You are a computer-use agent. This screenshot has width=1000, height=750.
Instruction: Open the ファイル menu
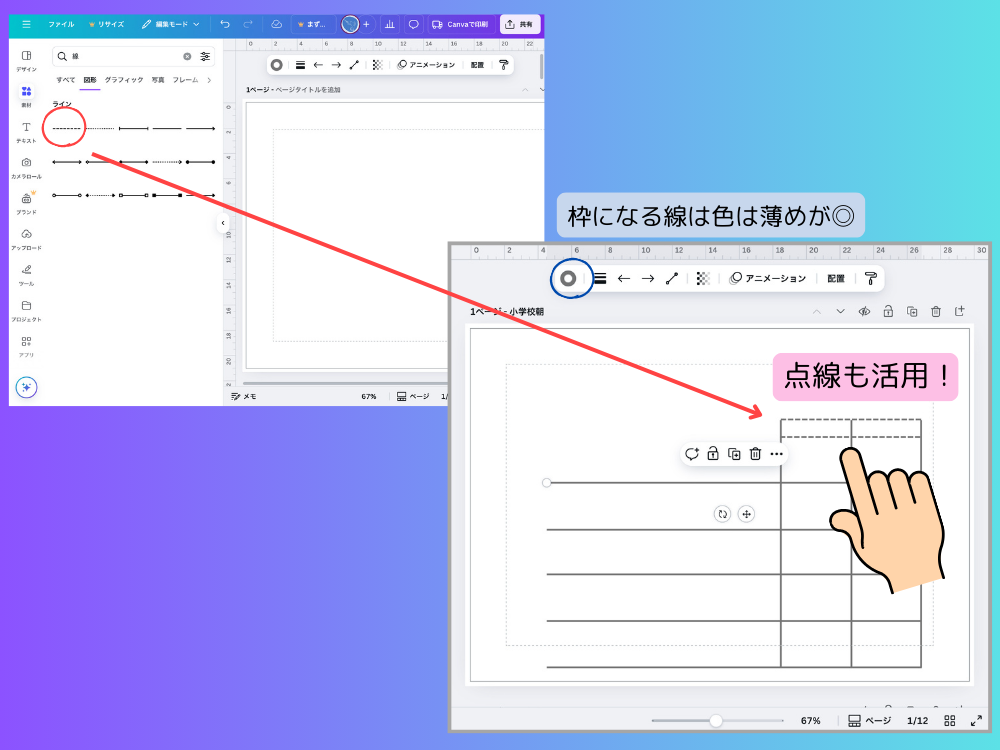tap(61, 24)
